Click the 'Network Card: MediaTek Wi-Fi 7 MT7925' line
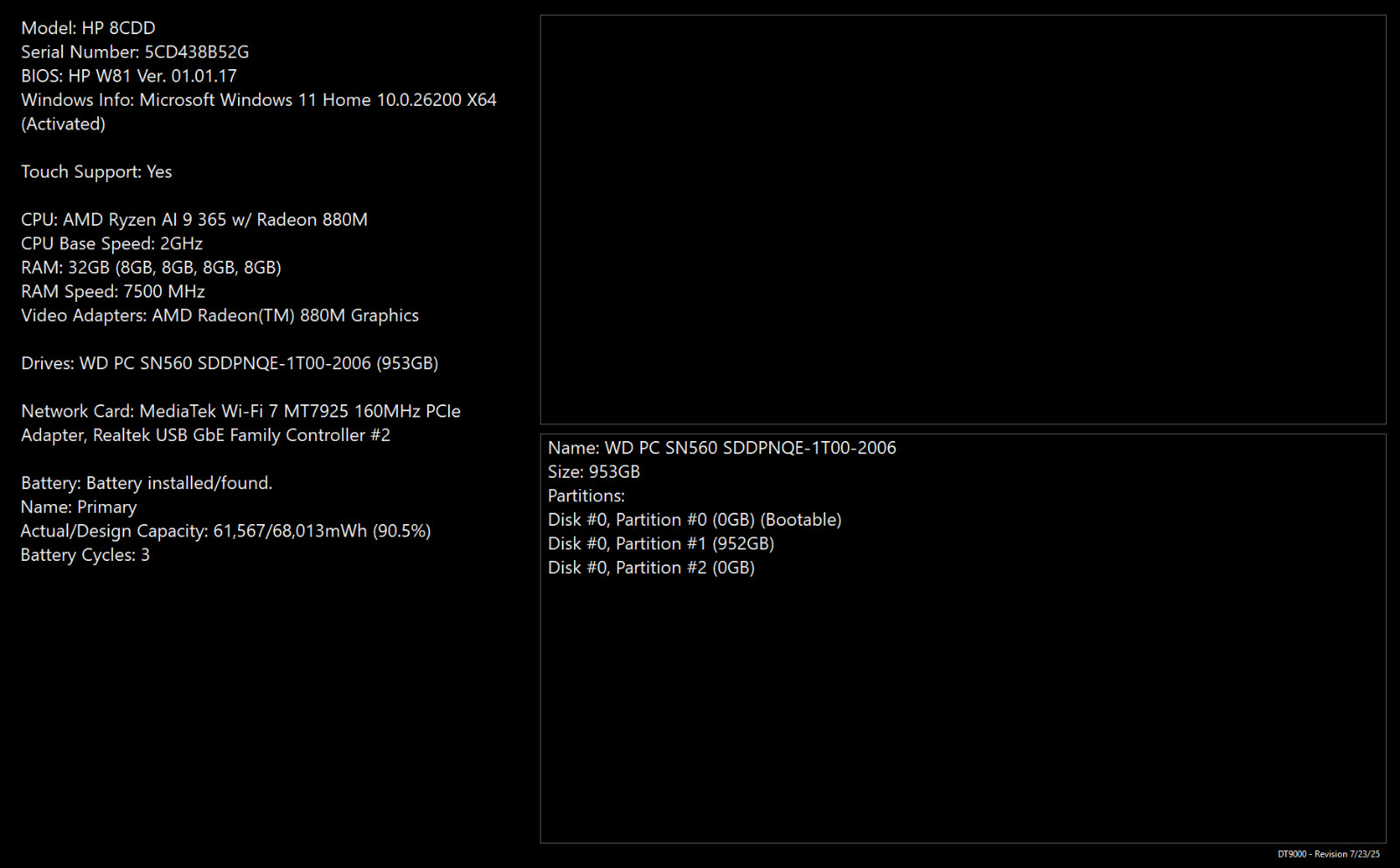This screenshot has height=868, width=1400. [241, 411]
